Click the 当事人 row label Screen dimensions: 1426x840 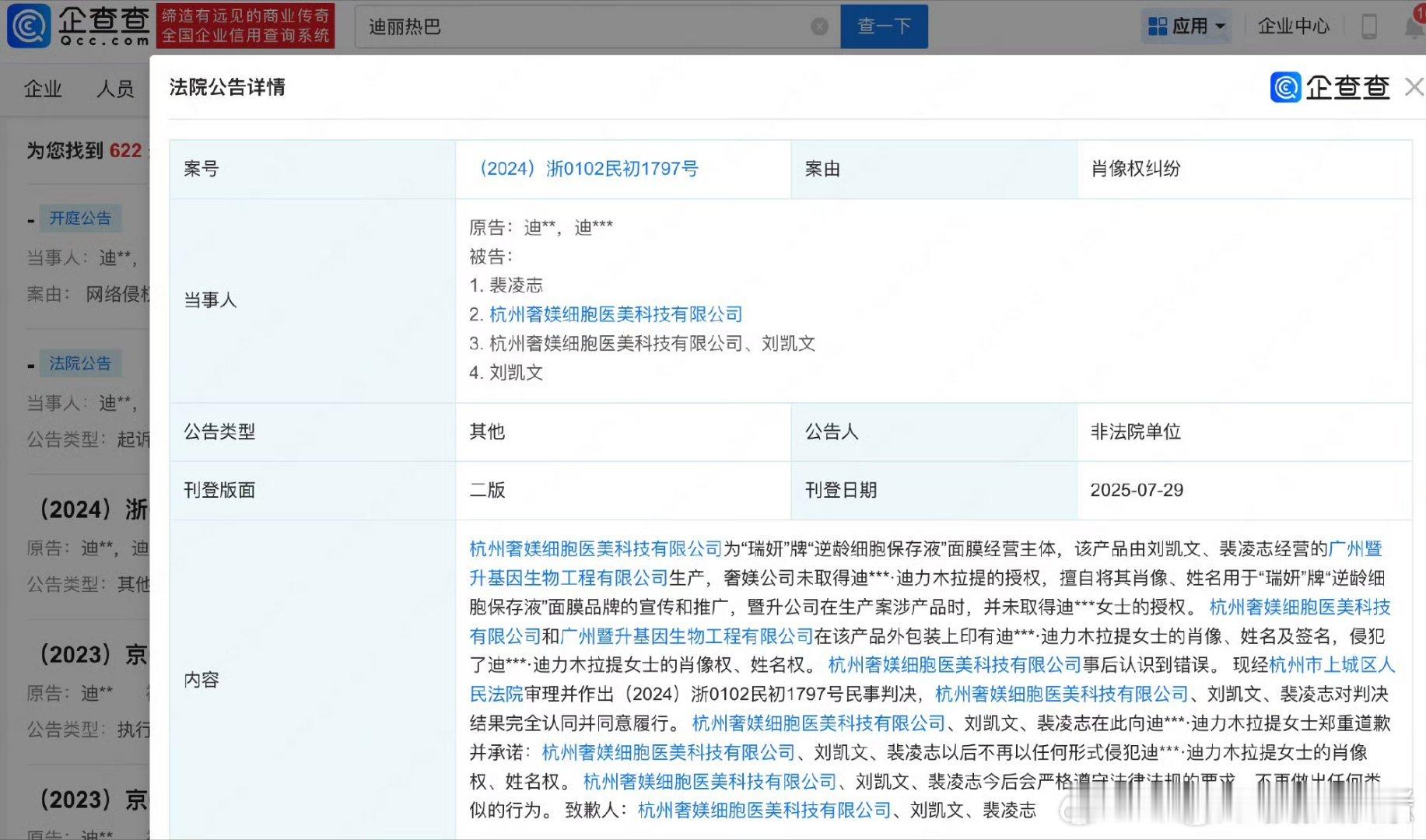[210, 300]
